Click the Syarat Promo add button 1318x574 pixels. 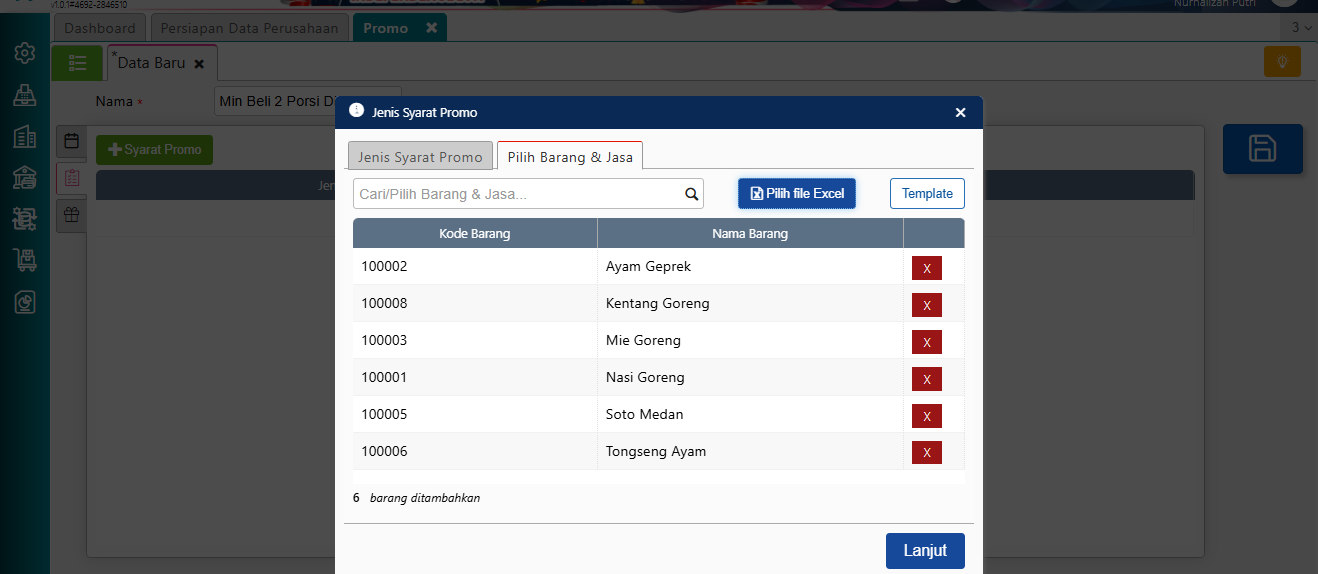[154, 150]
